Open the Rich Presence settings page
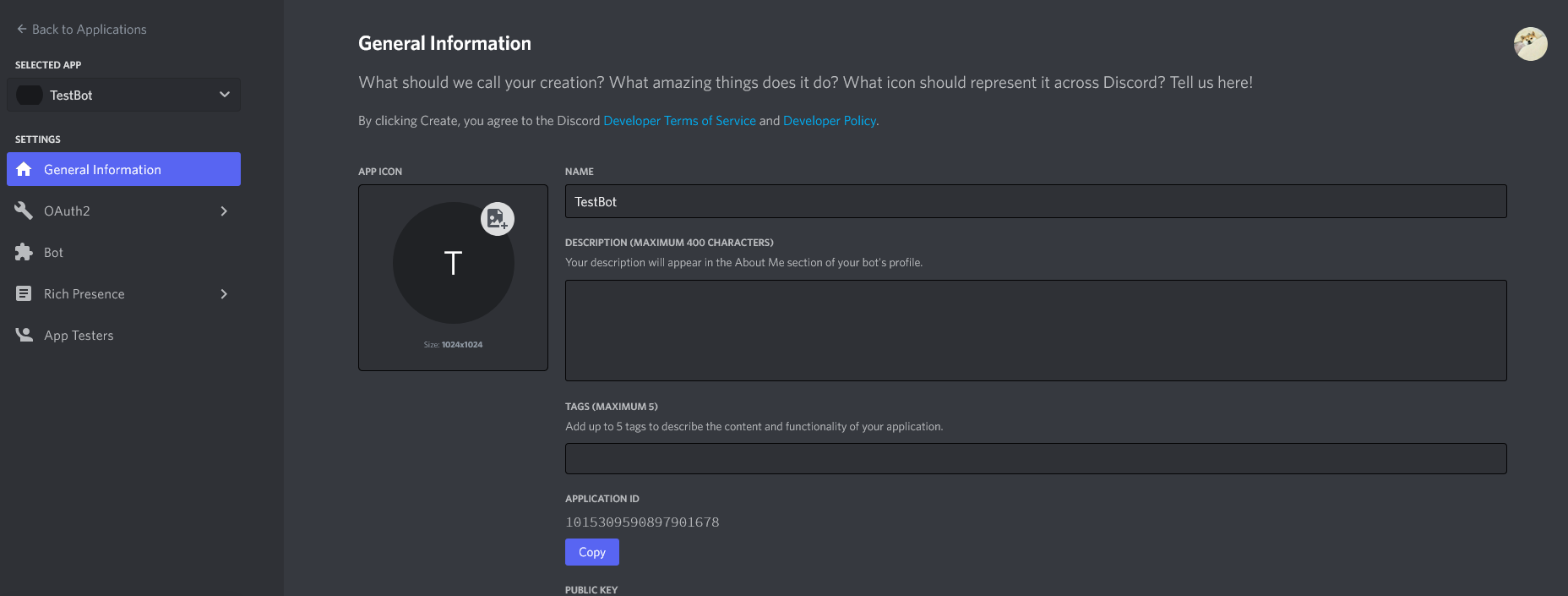The height and width of the screenshot is (596, 1568). (x=123, y=293)
